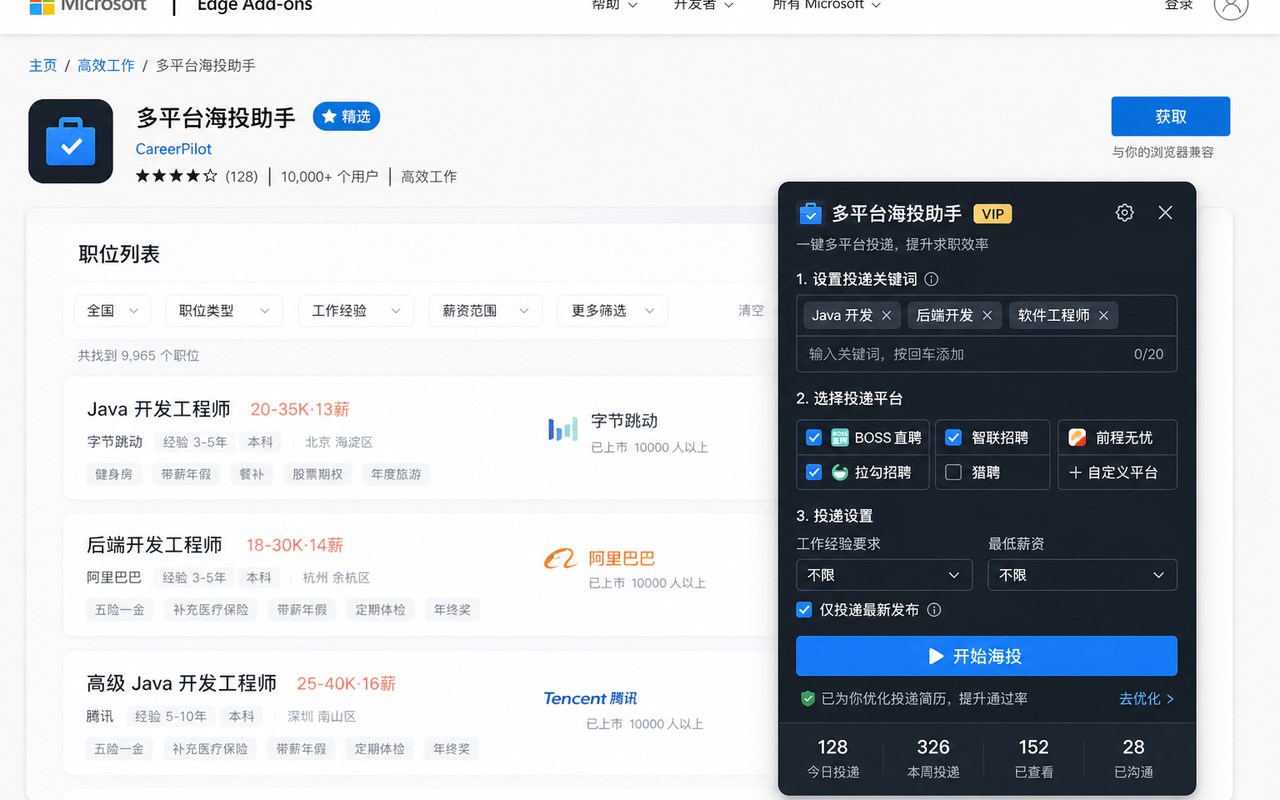1280x800 pixels.
Task: Open the 高级 Java 开发工程师 job listing
Action: tap(182, 684)
